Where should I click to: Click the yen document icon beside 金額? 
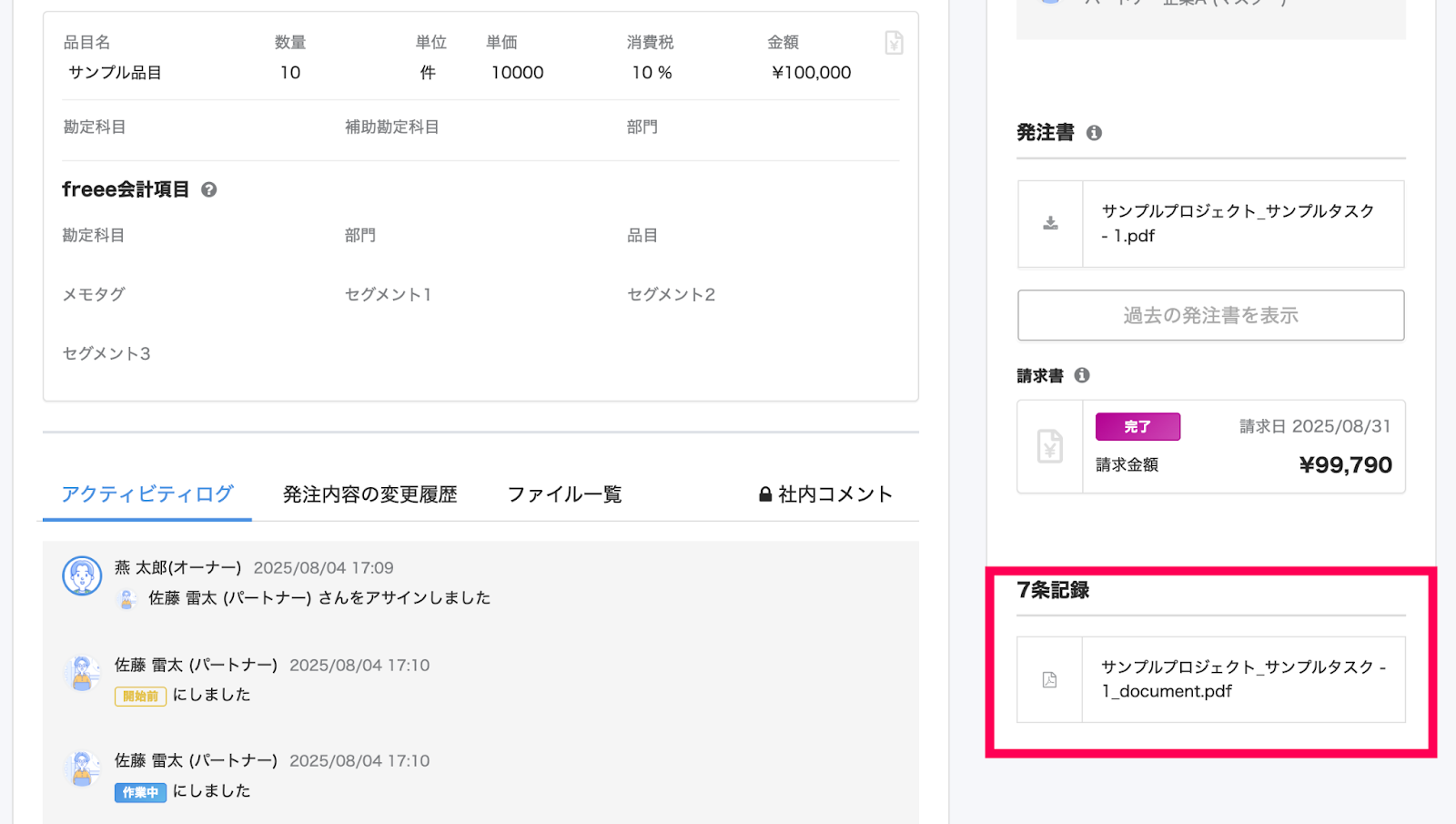click(x=894, y=42)
